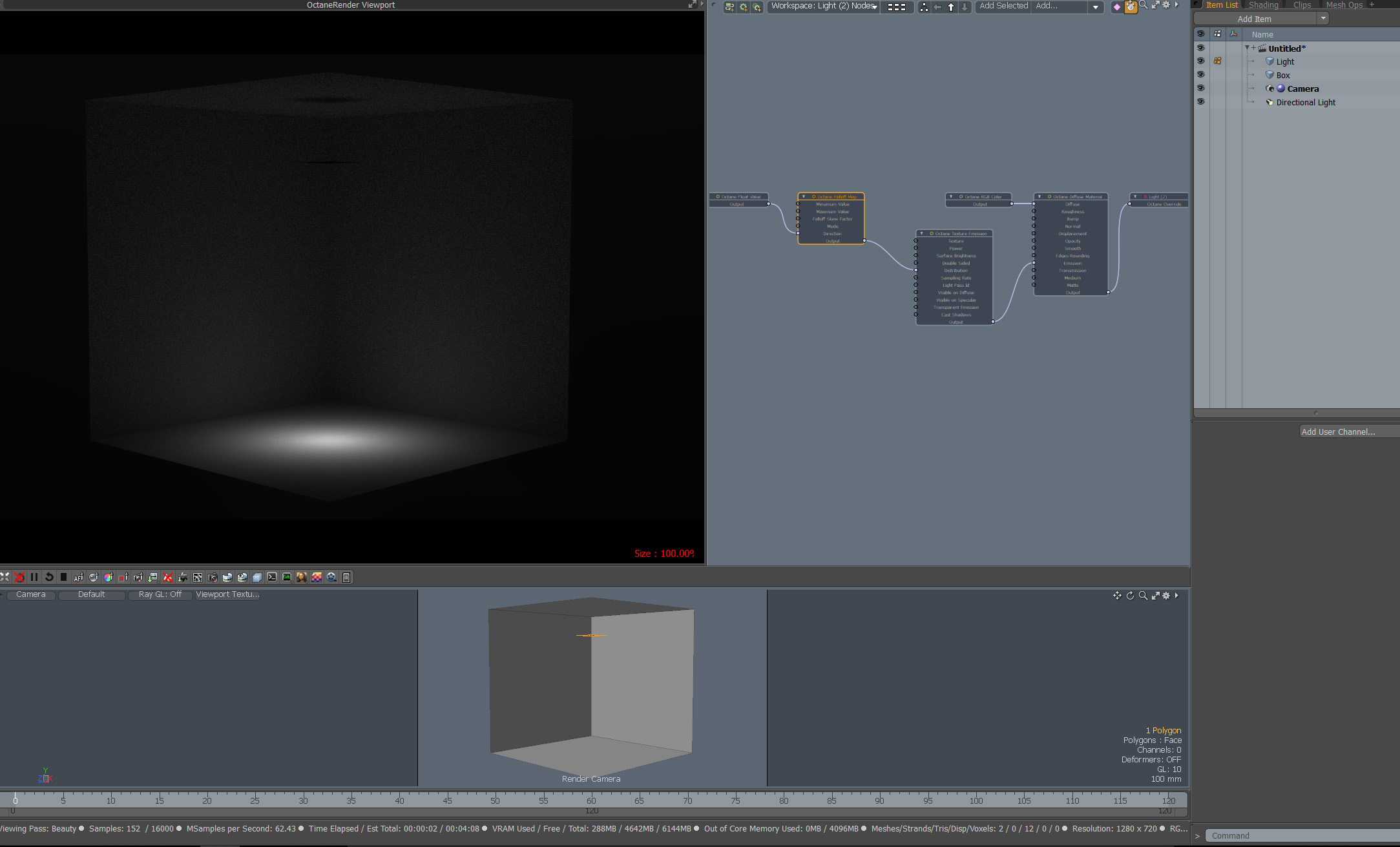This screenshot has height=847, width=1400.
Task: Open the Add Item dropdown arrow
Action: (1323, 19)
